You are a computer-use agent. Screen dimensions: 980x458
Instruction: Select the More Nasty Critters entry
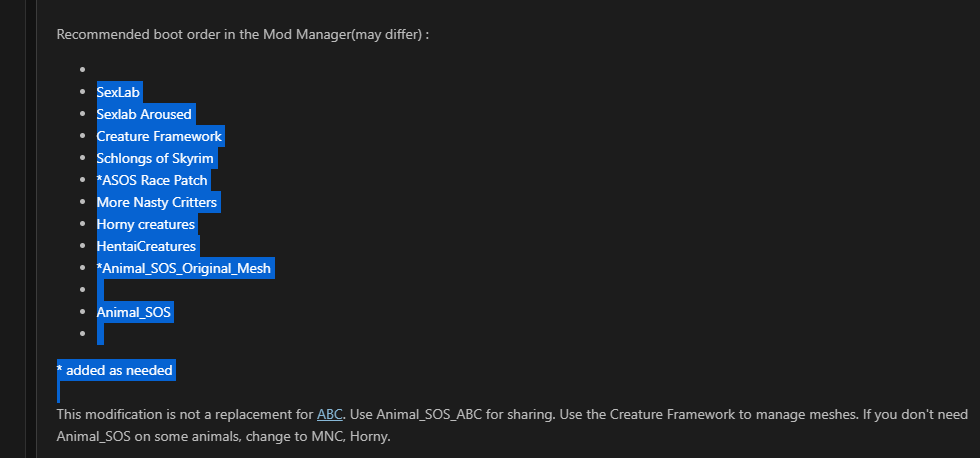[157, 202]
